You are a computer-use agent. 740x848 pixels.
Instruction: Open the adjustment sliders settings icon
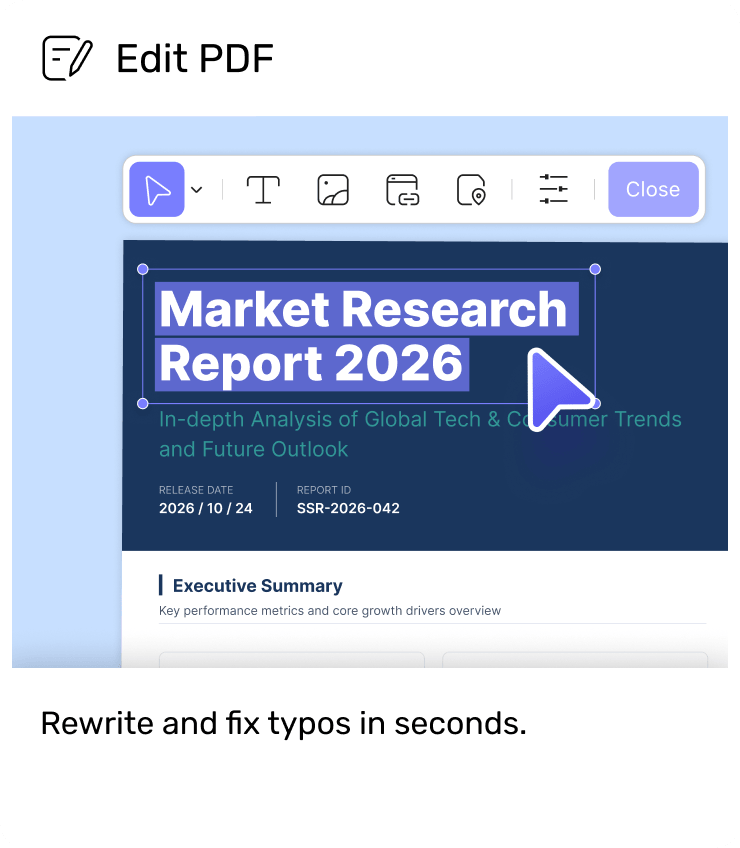(553, 189)
